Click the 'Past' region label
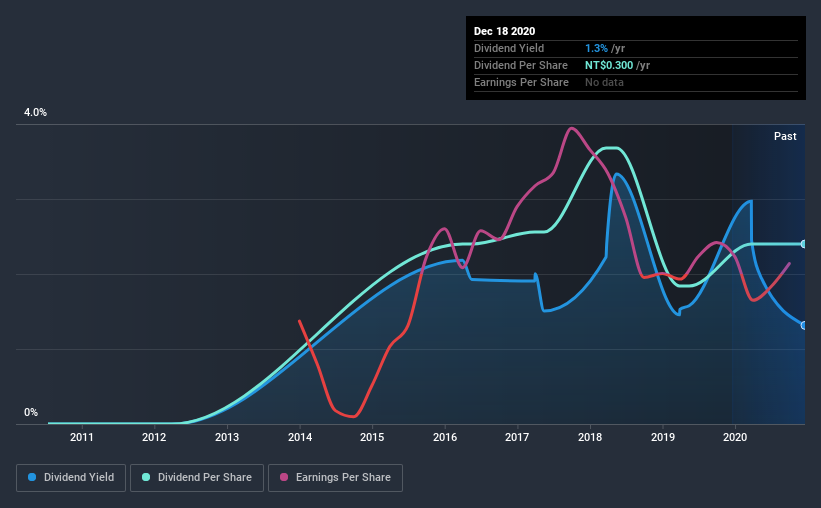 (785, 136)
